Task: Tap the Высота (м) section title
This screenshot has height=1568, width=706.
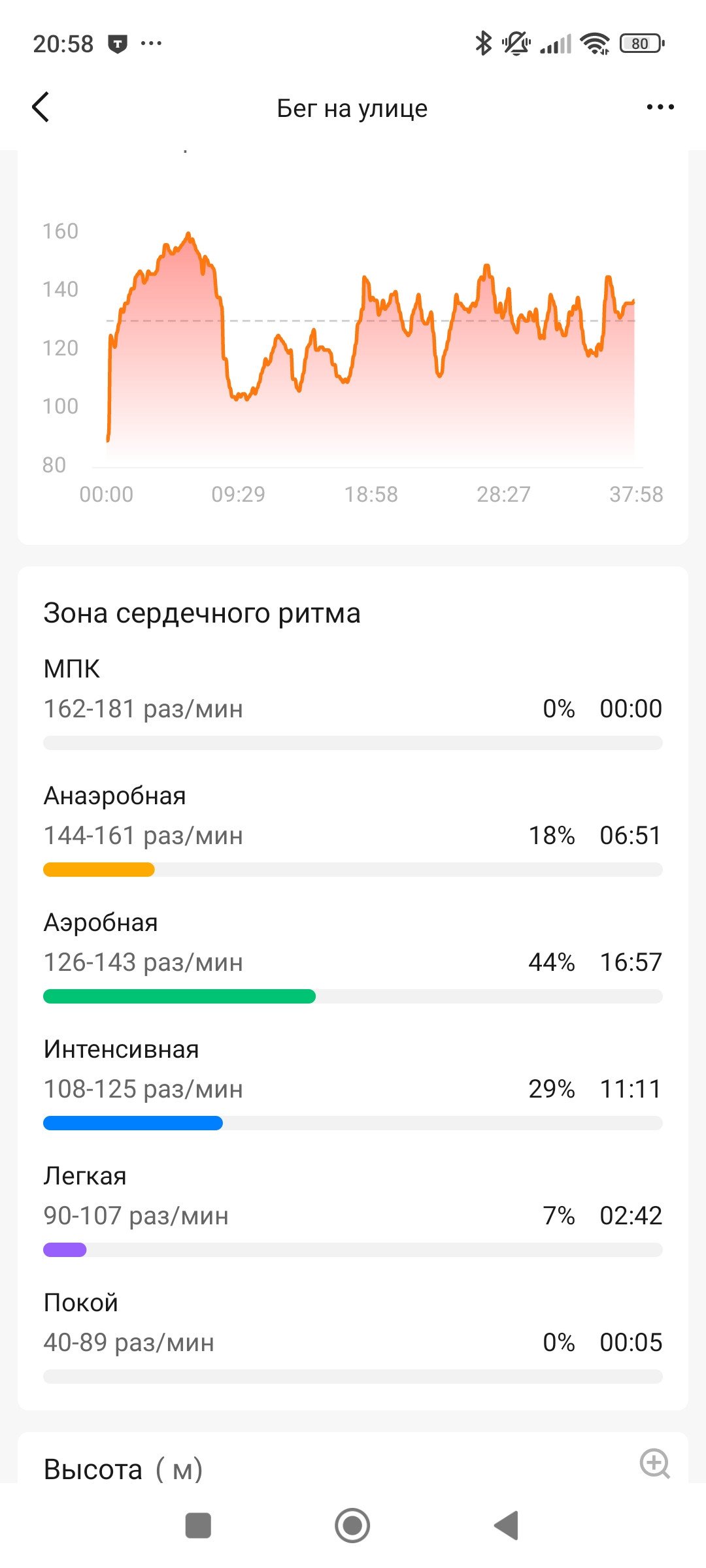Action: tap(124, 1469)
